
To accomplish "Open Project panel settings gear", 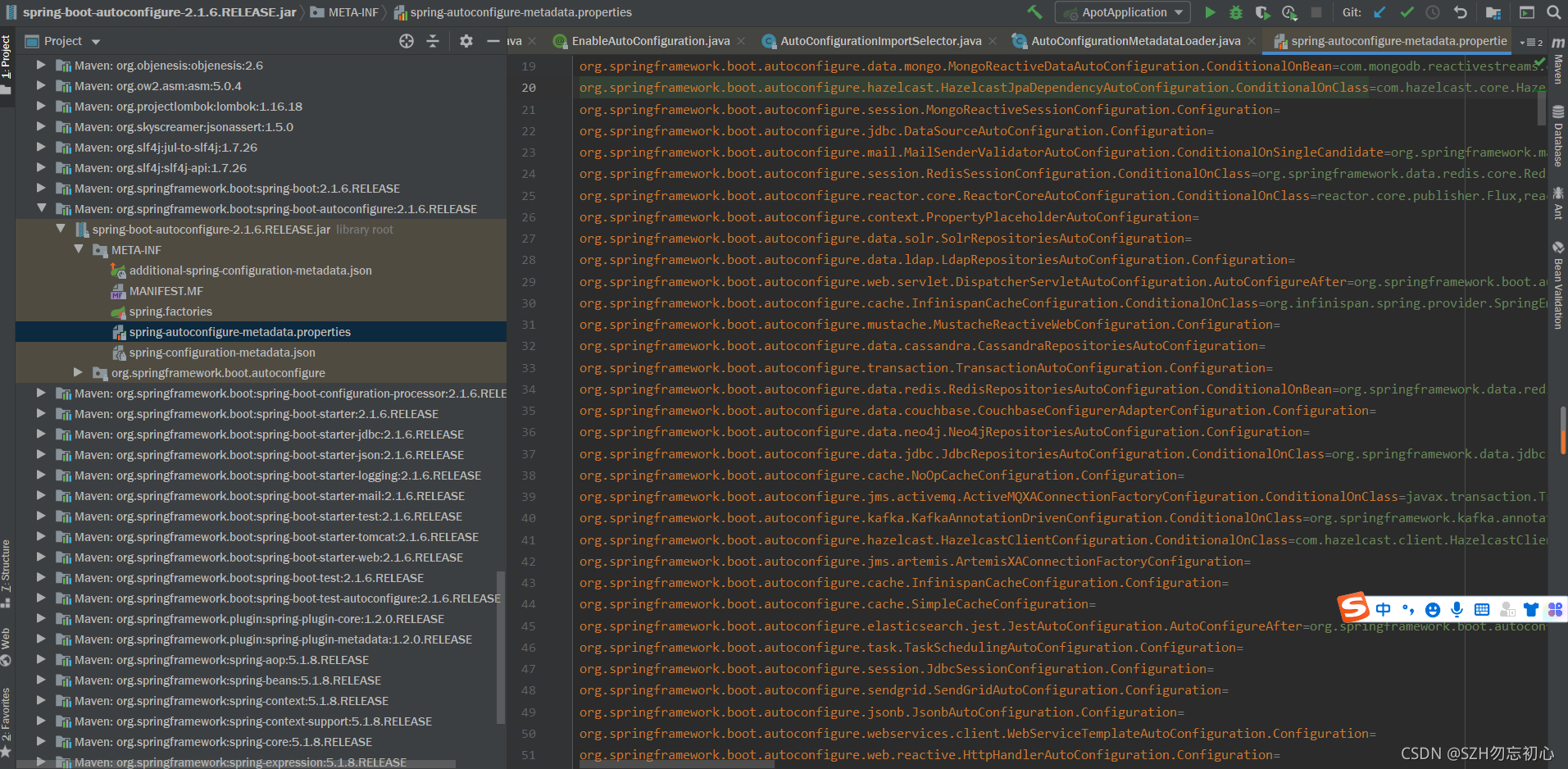I will click(x=466, y=41).
